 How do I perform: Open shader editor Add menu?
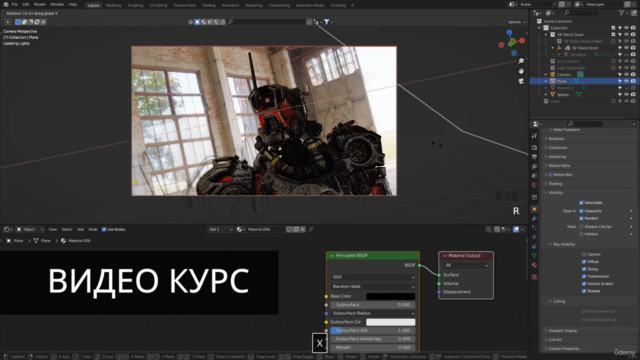(80, 229)
